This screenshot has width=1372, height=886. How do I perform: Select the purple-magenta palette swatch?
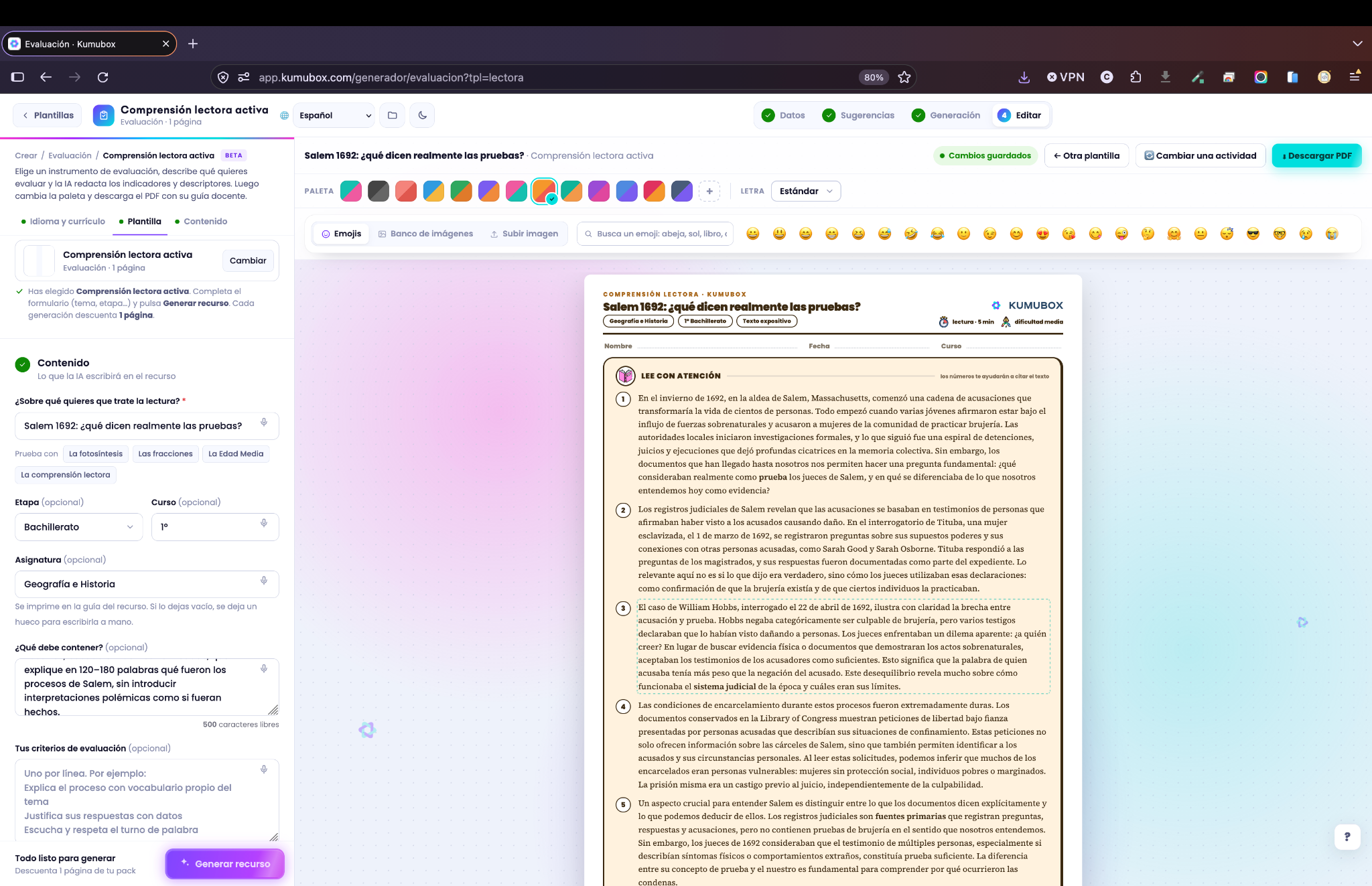599,191
